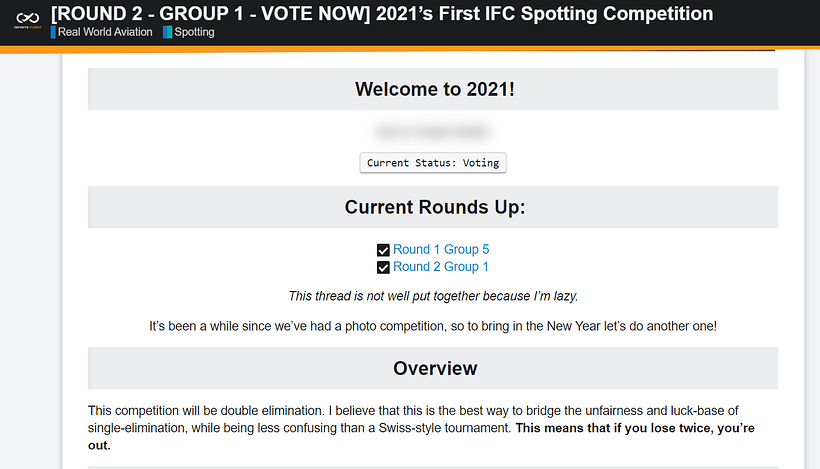This screenshot has width=820, height=469.
Task: Click the Current Rounds Up heading
Action: click(x=434, y=207)
